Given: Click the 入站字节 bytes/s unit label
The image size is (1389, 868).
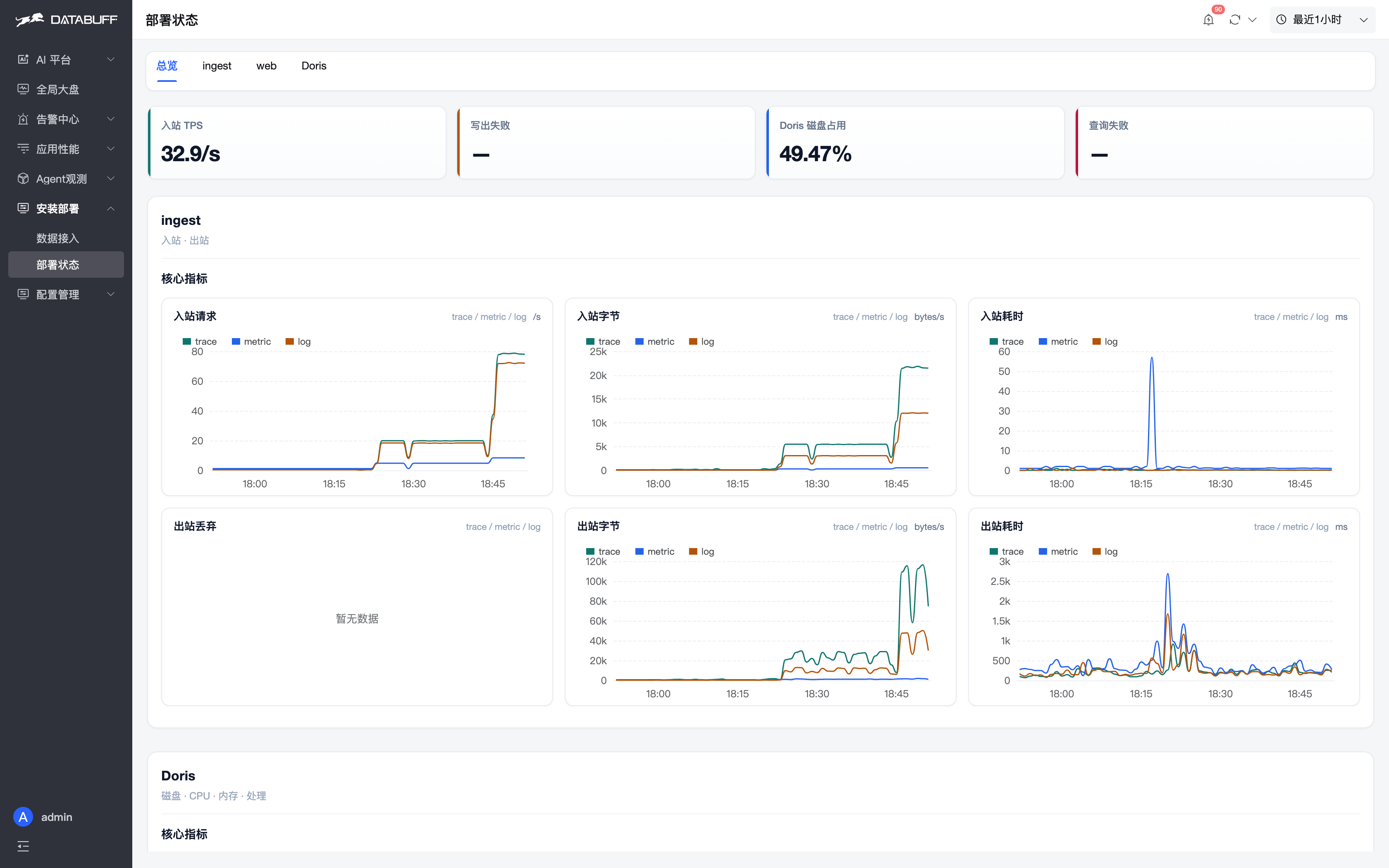Looking at the screenshot, I should 929,317.
